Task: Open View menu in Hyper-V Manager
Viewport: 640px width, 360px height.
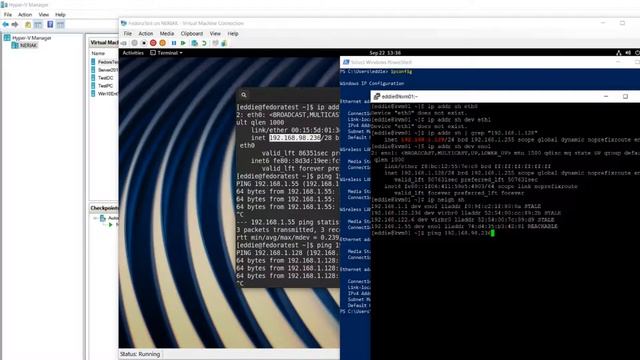Action: 44,15
